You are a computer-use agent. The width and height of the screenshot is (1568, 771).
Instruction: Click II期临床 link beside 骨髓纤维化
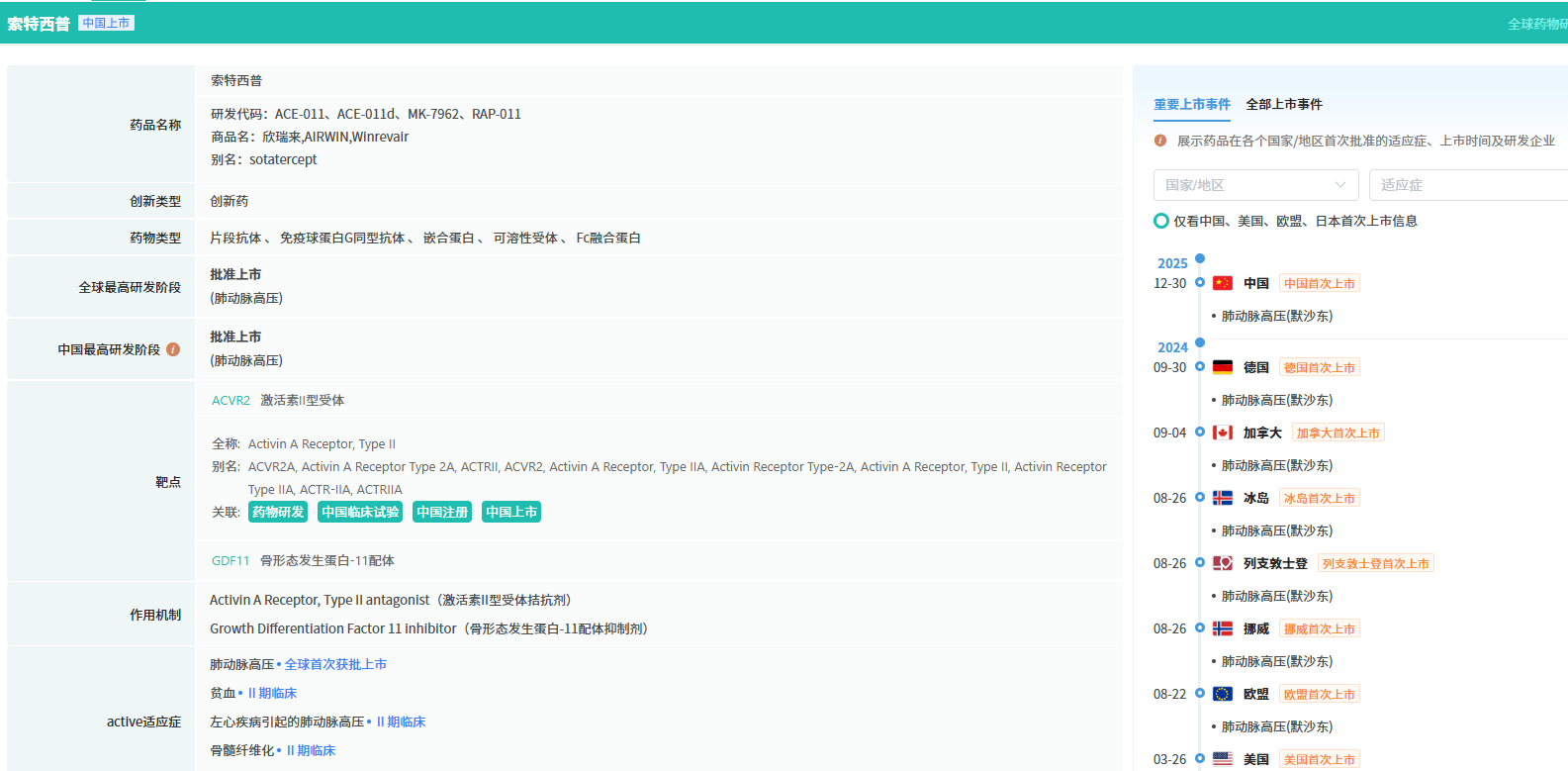[x=311, y=750]
